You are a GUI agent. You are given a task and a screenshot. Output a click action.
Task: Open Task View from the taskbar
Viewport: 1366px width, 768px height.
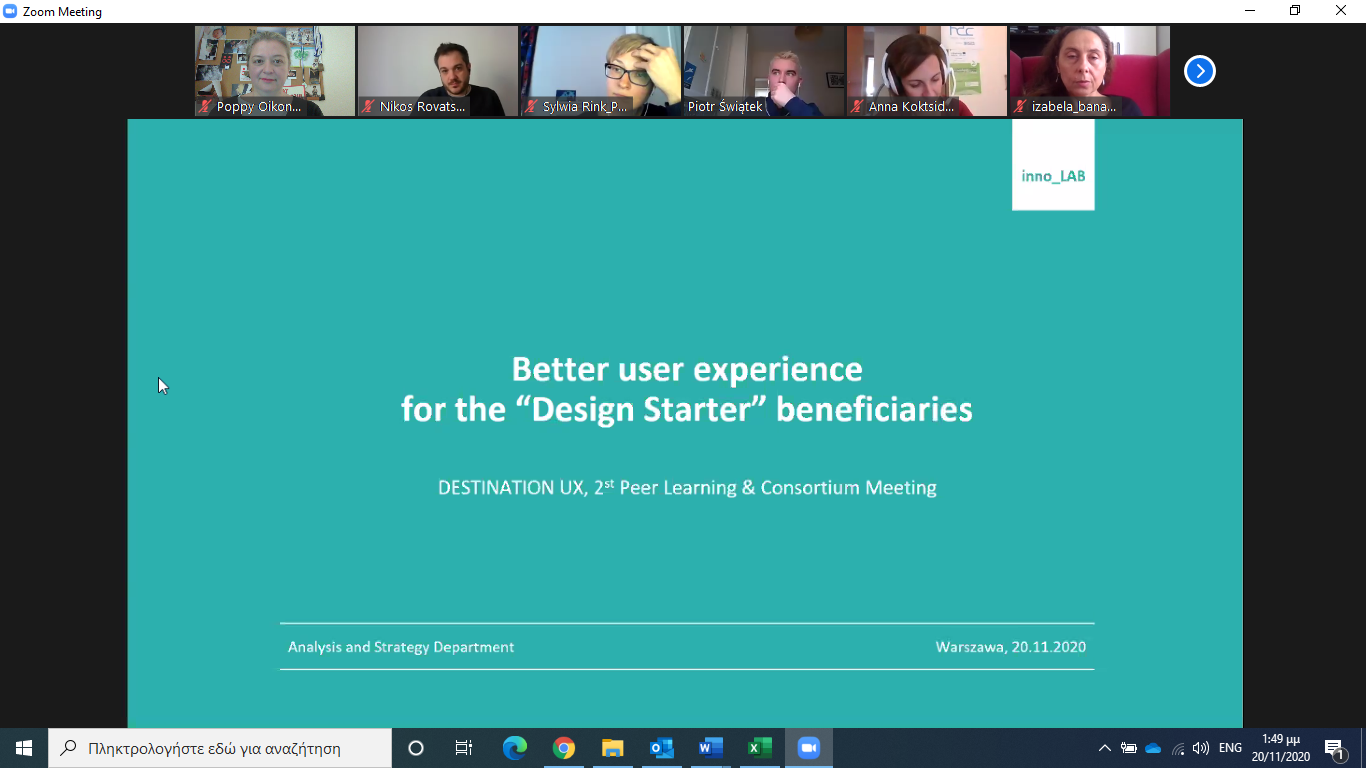[464, 748]
